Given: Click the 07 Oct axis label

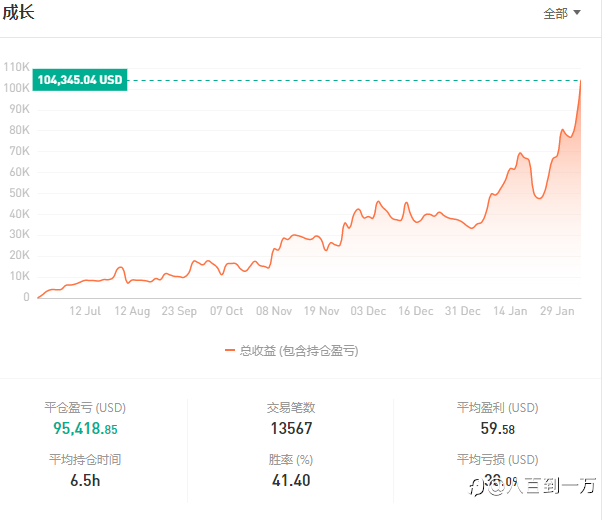Looking at the screenshot, I should point(226,311).
